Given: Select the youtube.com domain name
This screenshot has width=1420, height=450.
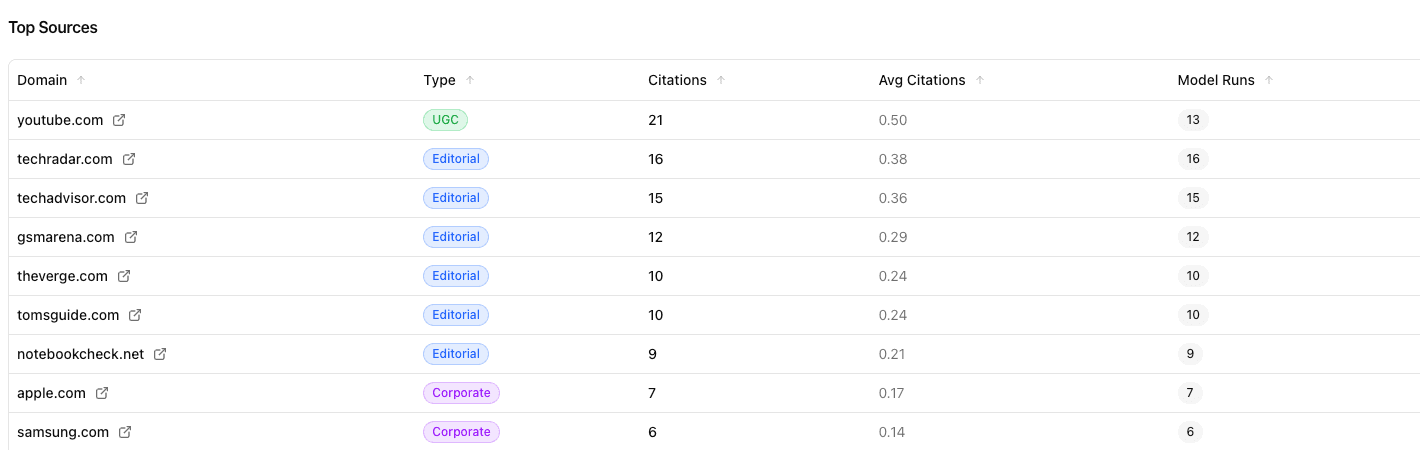Looking at the screenshot, I should (60, 120).
